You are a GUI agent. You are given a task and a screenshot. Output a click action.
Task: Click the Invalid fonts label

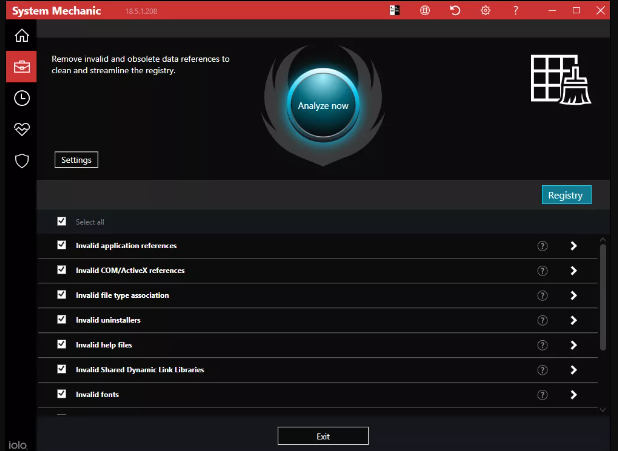[x=97, y=394]
